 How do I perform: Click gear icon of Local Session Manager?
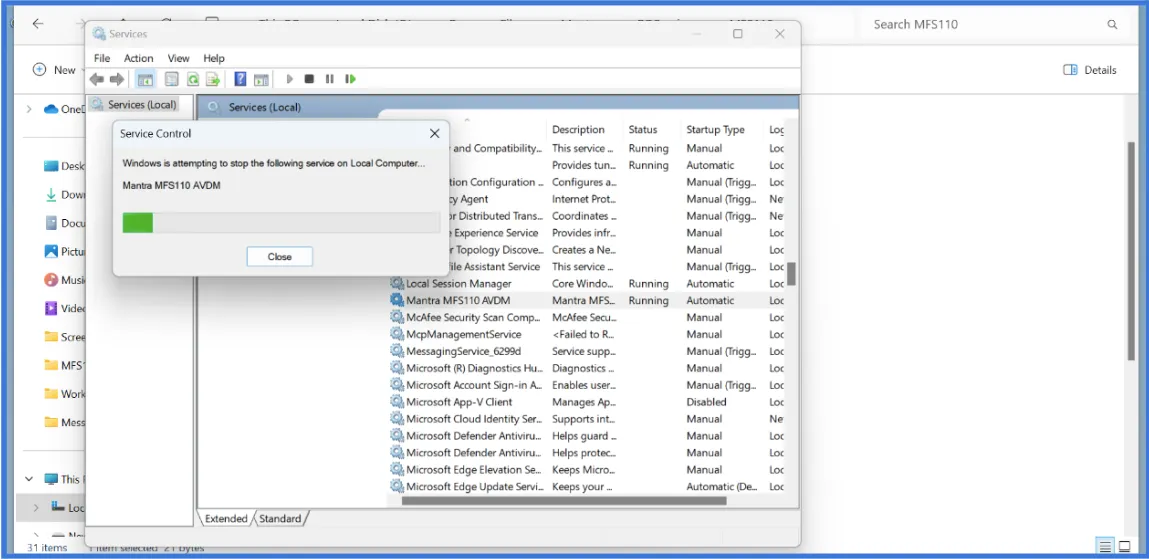[397, 284]
